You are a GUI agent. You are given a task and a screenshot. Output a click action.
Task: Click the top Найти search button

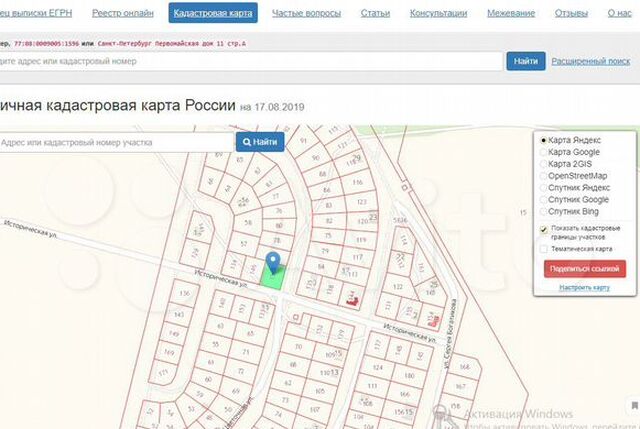point(526,61)
